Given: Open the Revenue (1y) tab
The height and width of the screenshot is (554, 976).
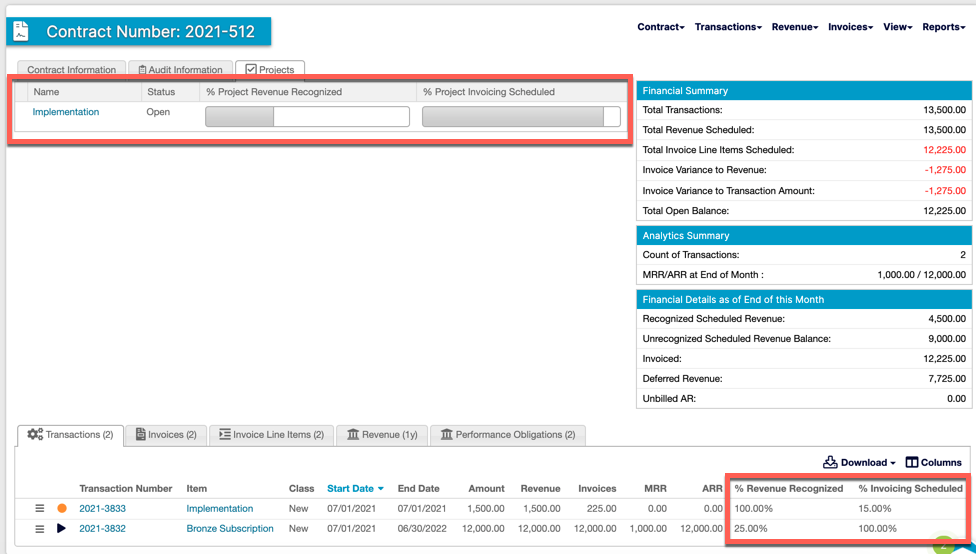Looking at the screenshot, I should click(x=382, y=434).
